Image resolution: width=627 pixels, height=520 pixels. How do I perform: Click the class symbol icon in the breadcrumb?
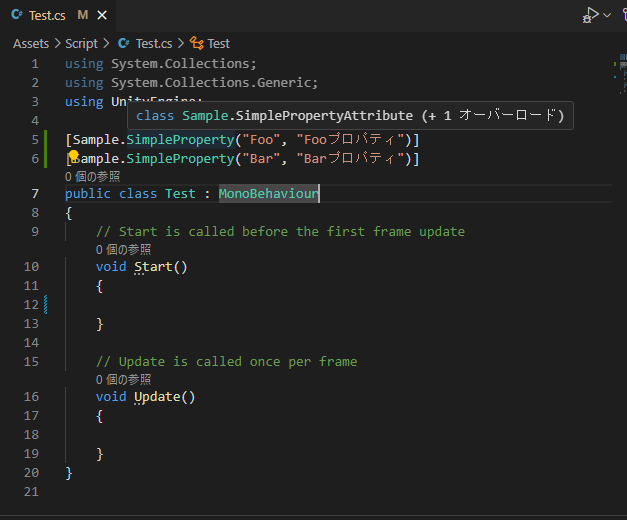(x=196, y=43)
